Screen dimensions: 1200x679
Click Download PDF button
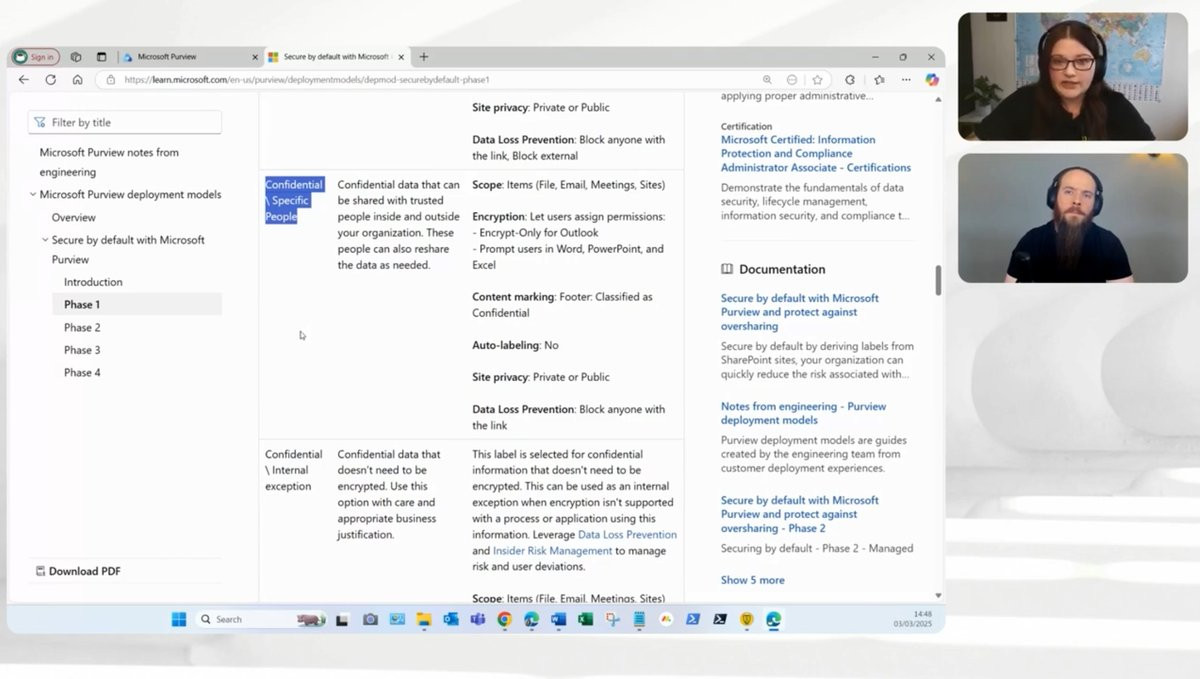click(x=78, y=571)
